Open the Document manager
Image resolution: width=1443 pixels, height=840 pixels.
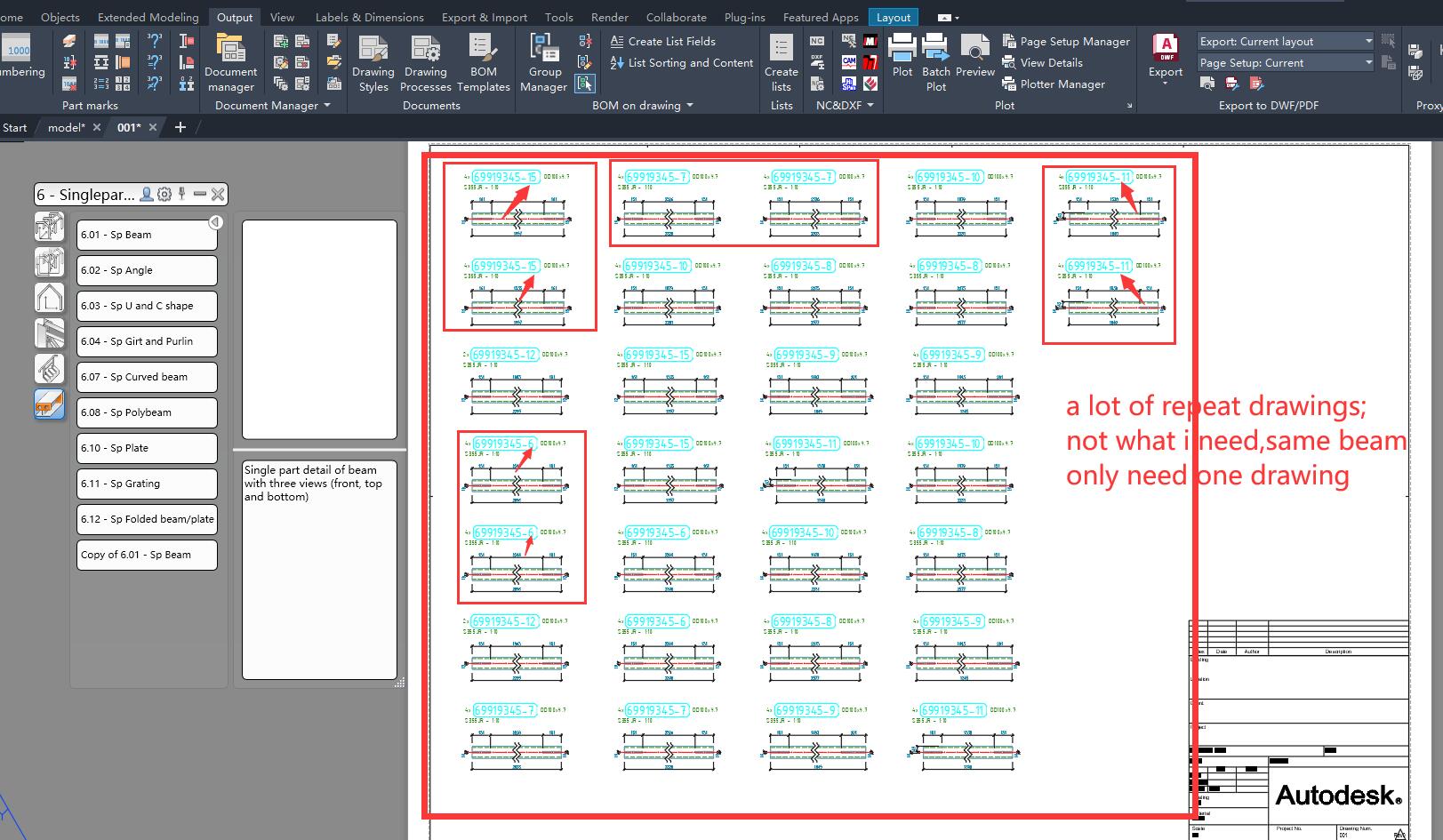click(230, 63)
